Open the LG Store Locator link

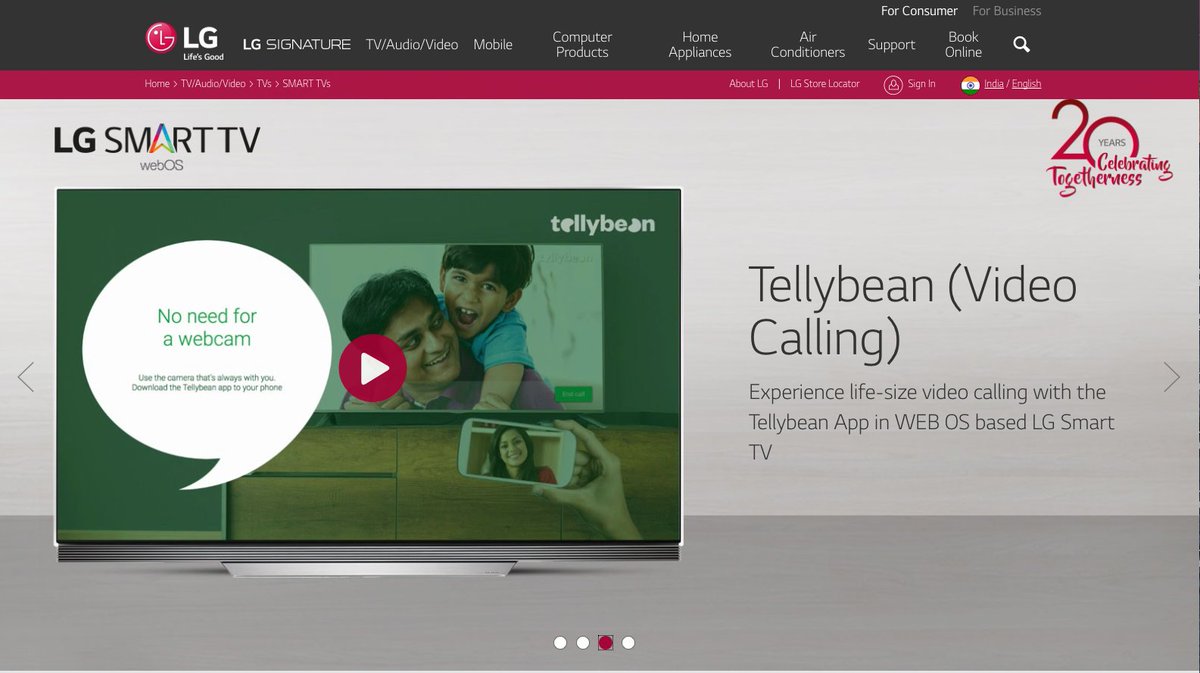(825, 84)
